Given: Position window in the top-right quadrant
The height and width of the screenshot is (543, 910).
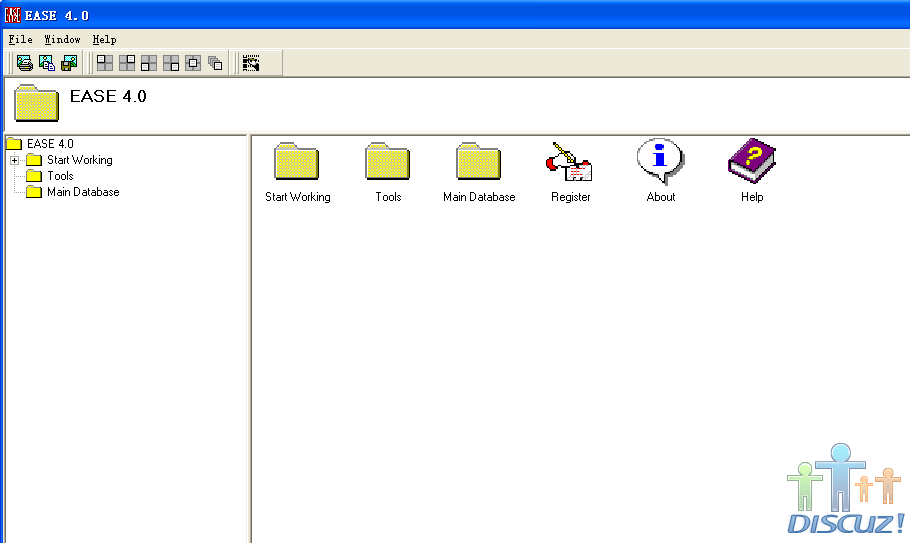Looking at the screenshot, I should coord(127,63).
